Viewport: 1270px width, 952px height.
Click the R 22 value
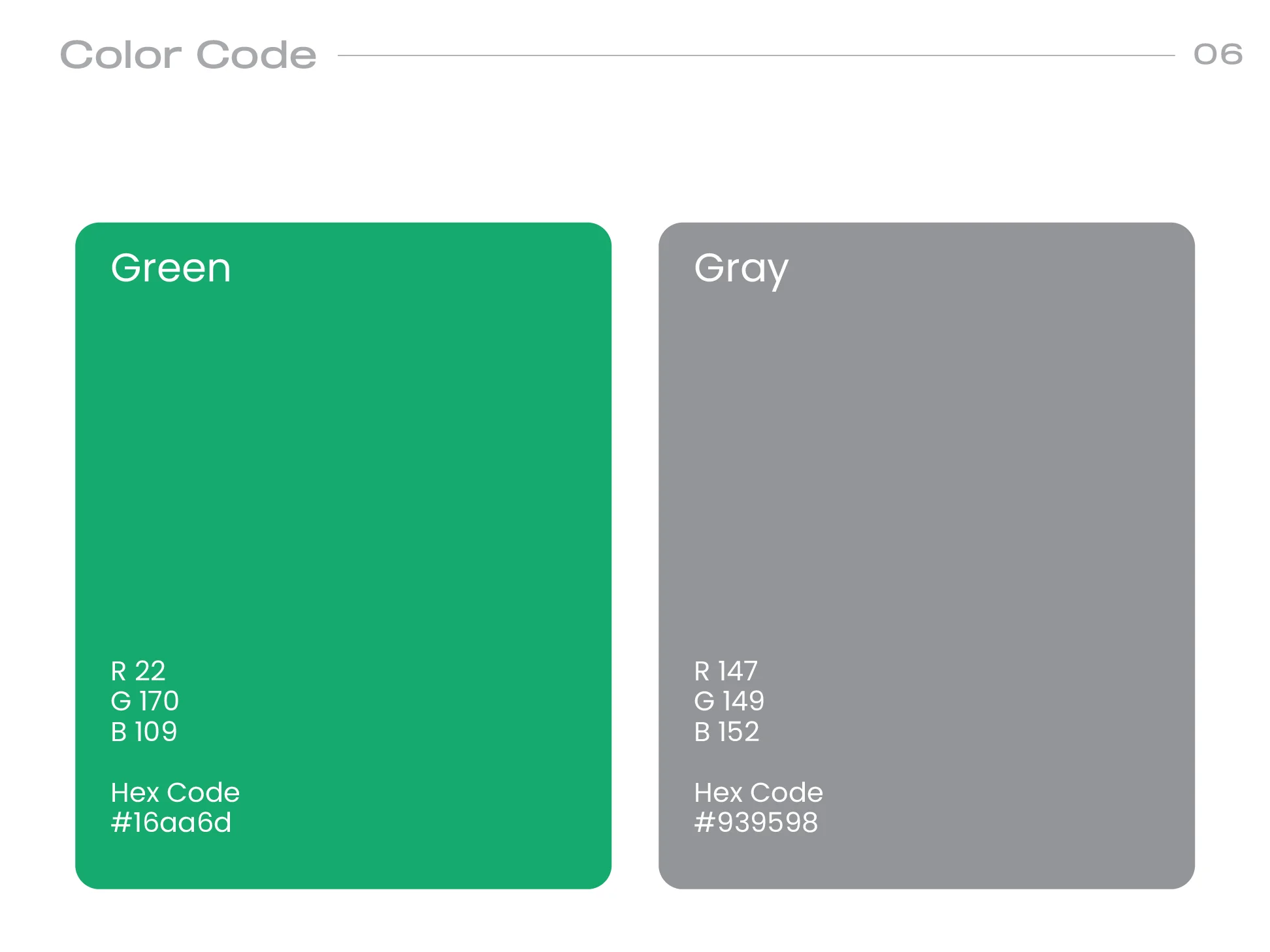pos(138,671)
